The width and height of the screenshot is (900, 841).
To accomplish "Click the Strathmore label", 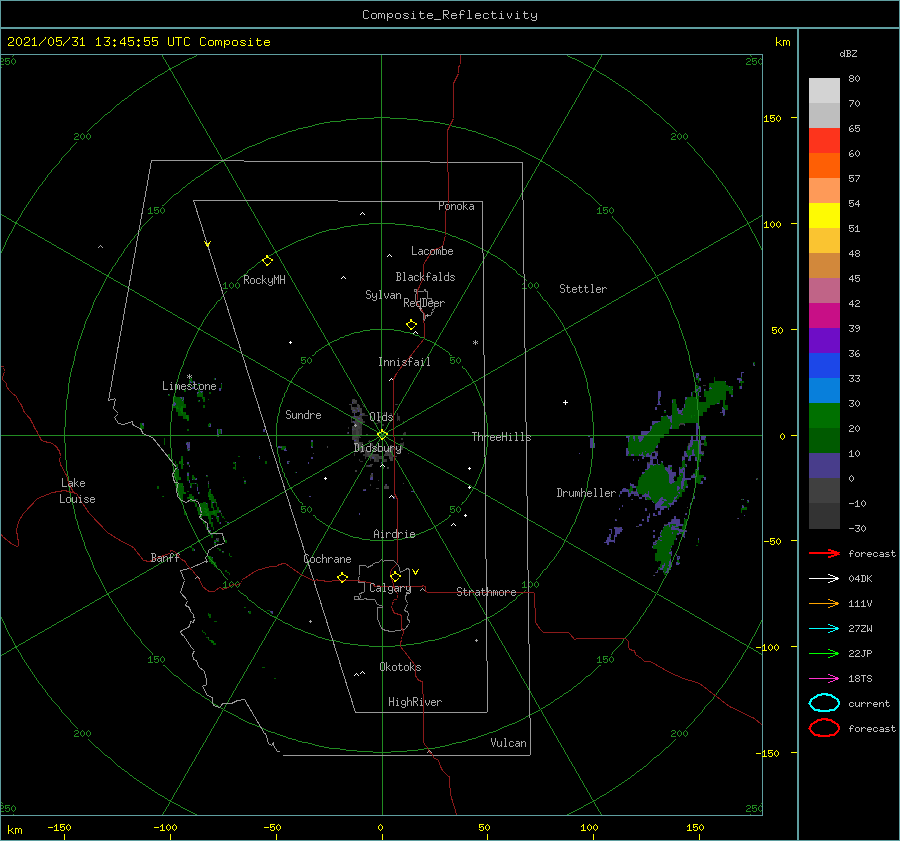I will click(x=486, y=592).
